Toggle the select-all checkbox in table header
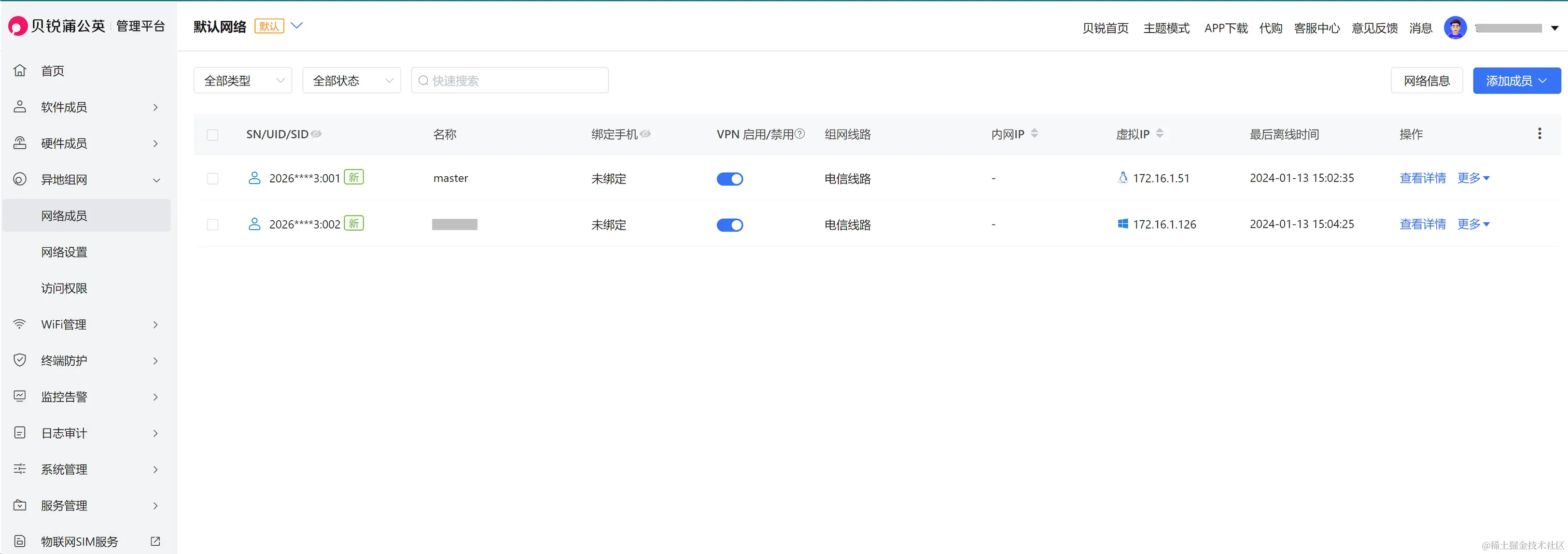This screenshot has width=1568, height=554. [213, 134]
